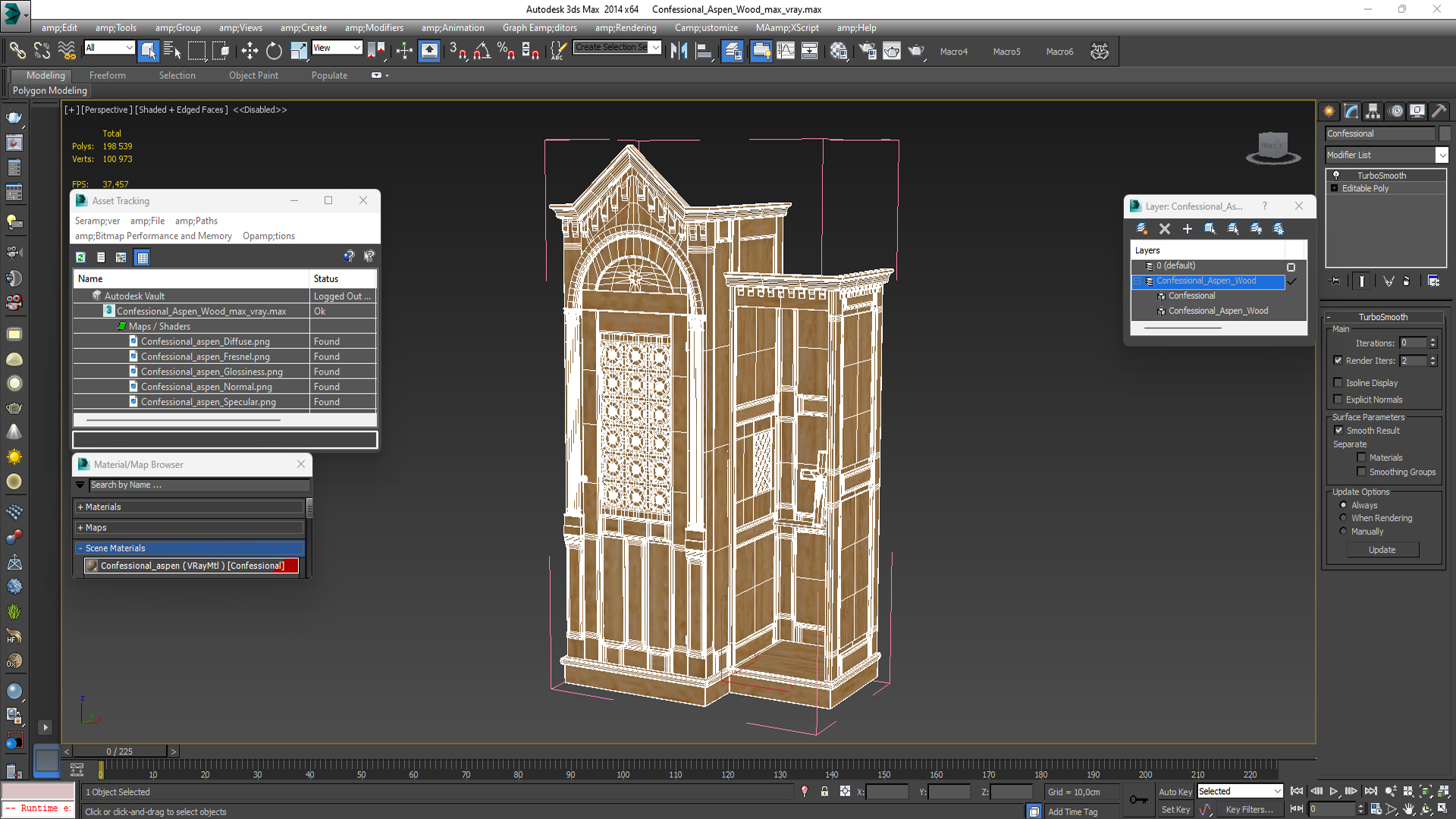1456x819 pixels.
Task: Activate the Select and Move tool
Action: tap(249, 51)
